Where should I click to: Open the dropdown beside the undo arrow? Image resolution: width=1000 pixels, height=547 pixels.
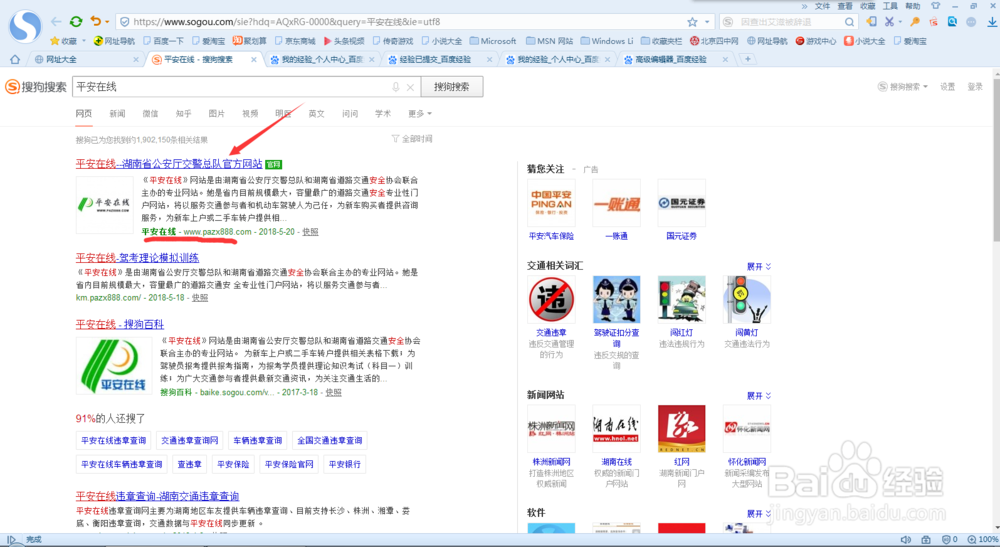[x=107, y=22]
